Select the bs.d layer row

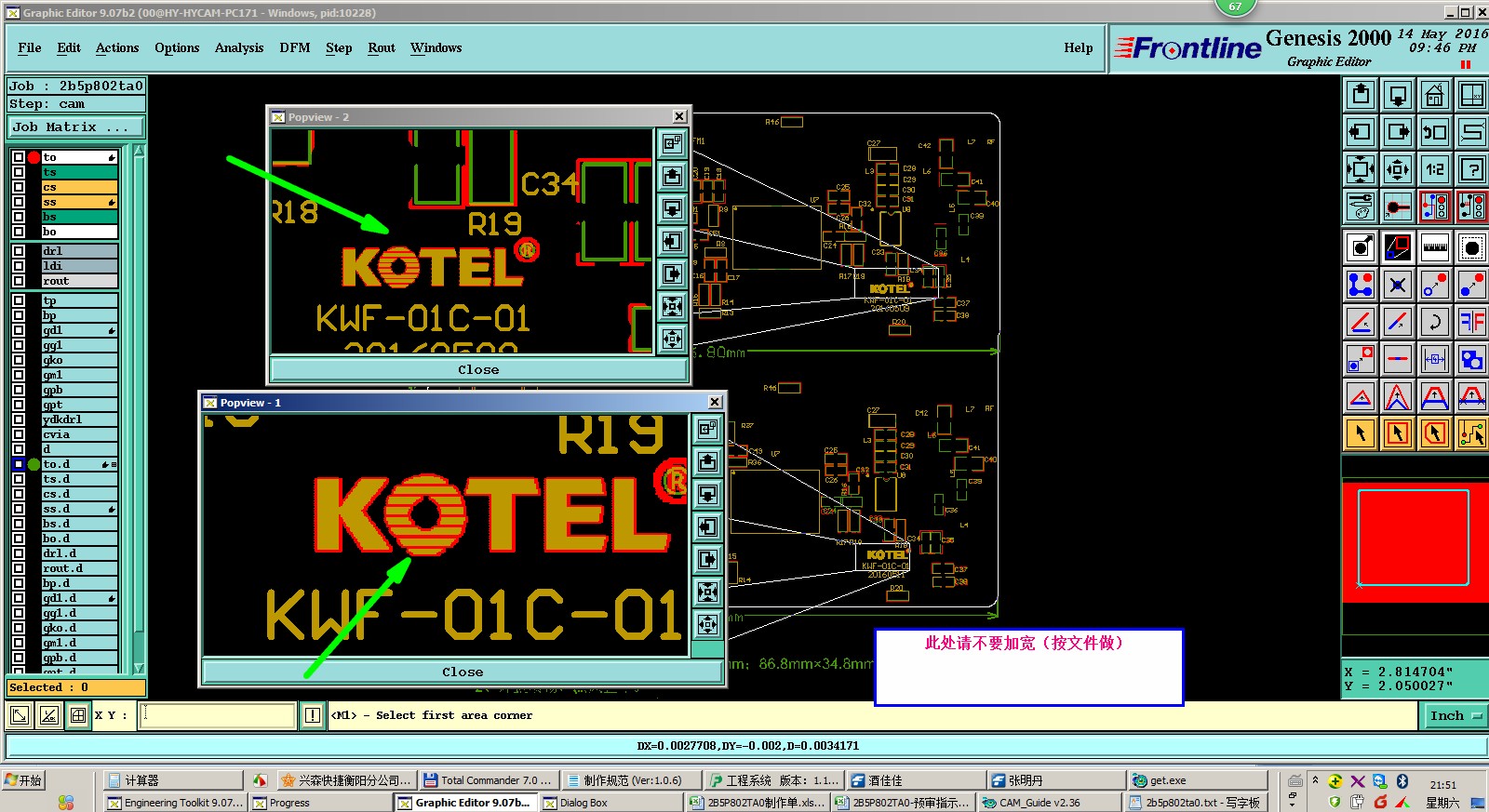79,524
